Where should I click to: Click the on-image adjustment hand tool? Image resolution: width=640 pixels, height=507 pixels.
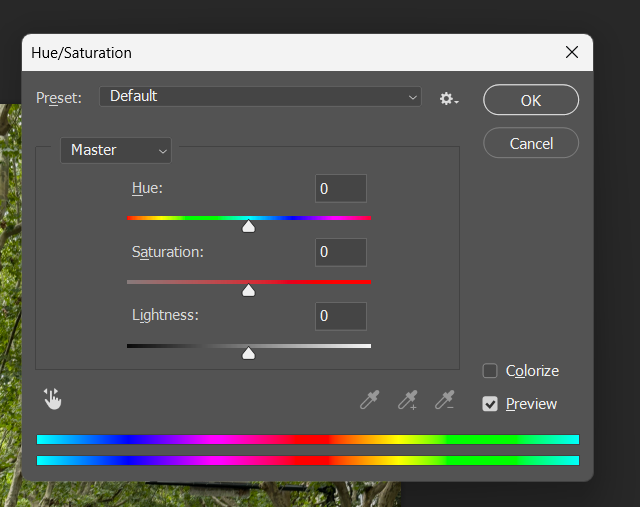coord(53,399)
